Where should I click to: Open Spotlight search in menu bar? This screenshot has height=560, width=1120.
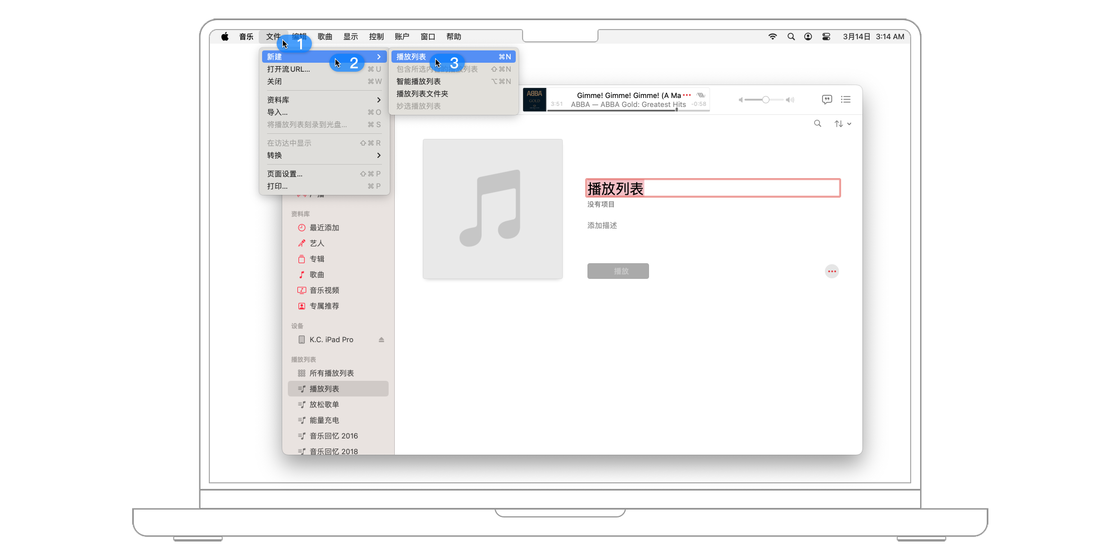[x=791, y=36]
